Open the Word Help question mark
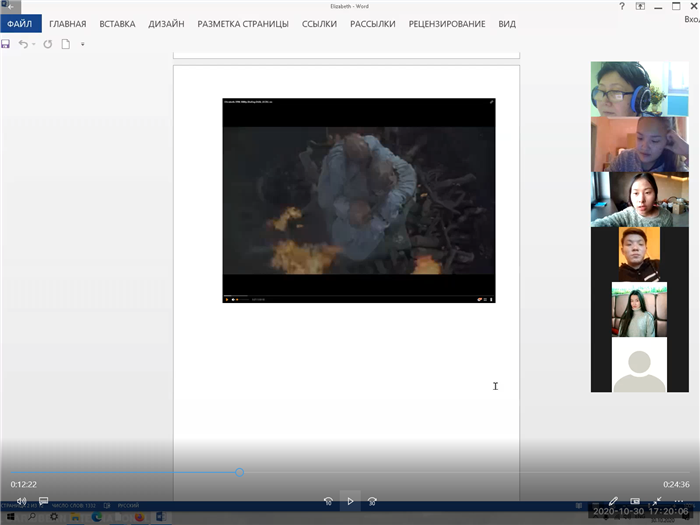The image size is (700, 525). coord(622,6)
